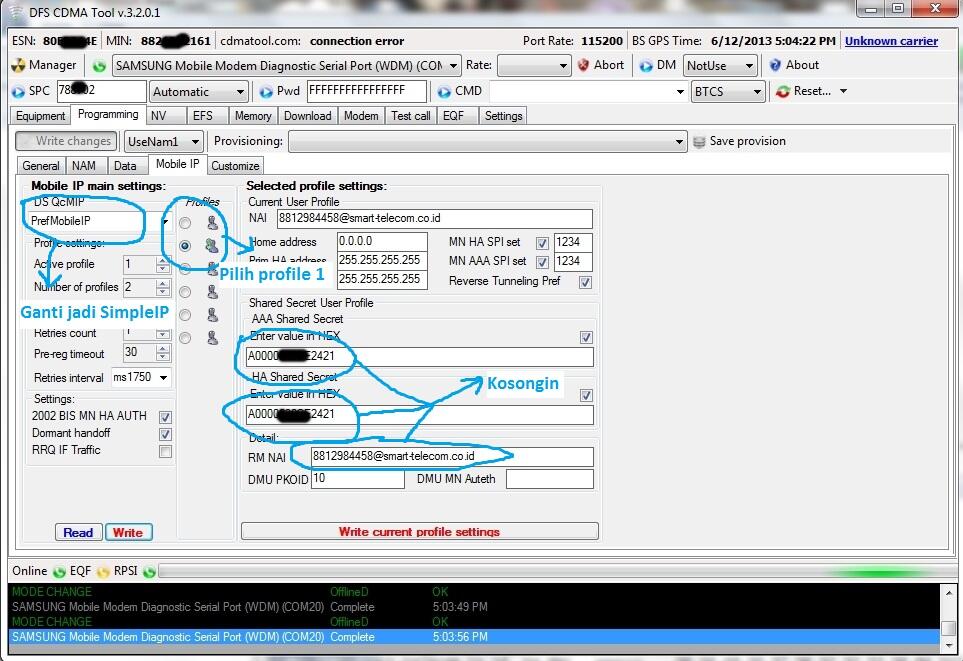The width and height of the screenshot is (963, 661).
Task: Click the first profile user icon
Action: [x=212, y=222]
